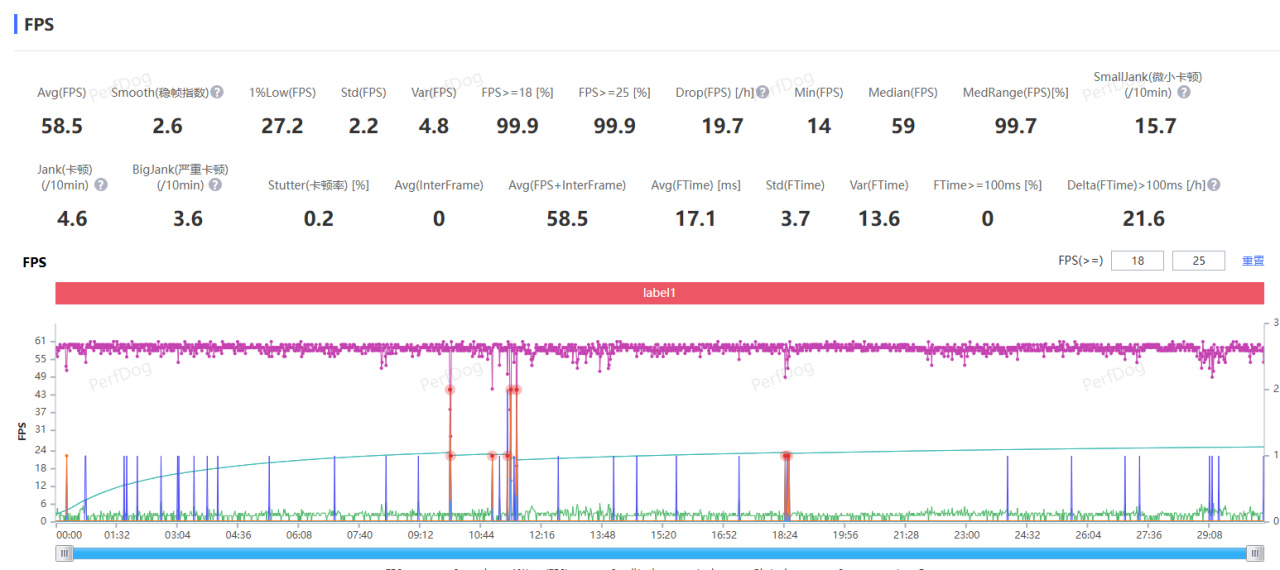Click the FPS>=25 [%] value 99.9
The width and height of the screenshot is (1280, 570).
614,126
